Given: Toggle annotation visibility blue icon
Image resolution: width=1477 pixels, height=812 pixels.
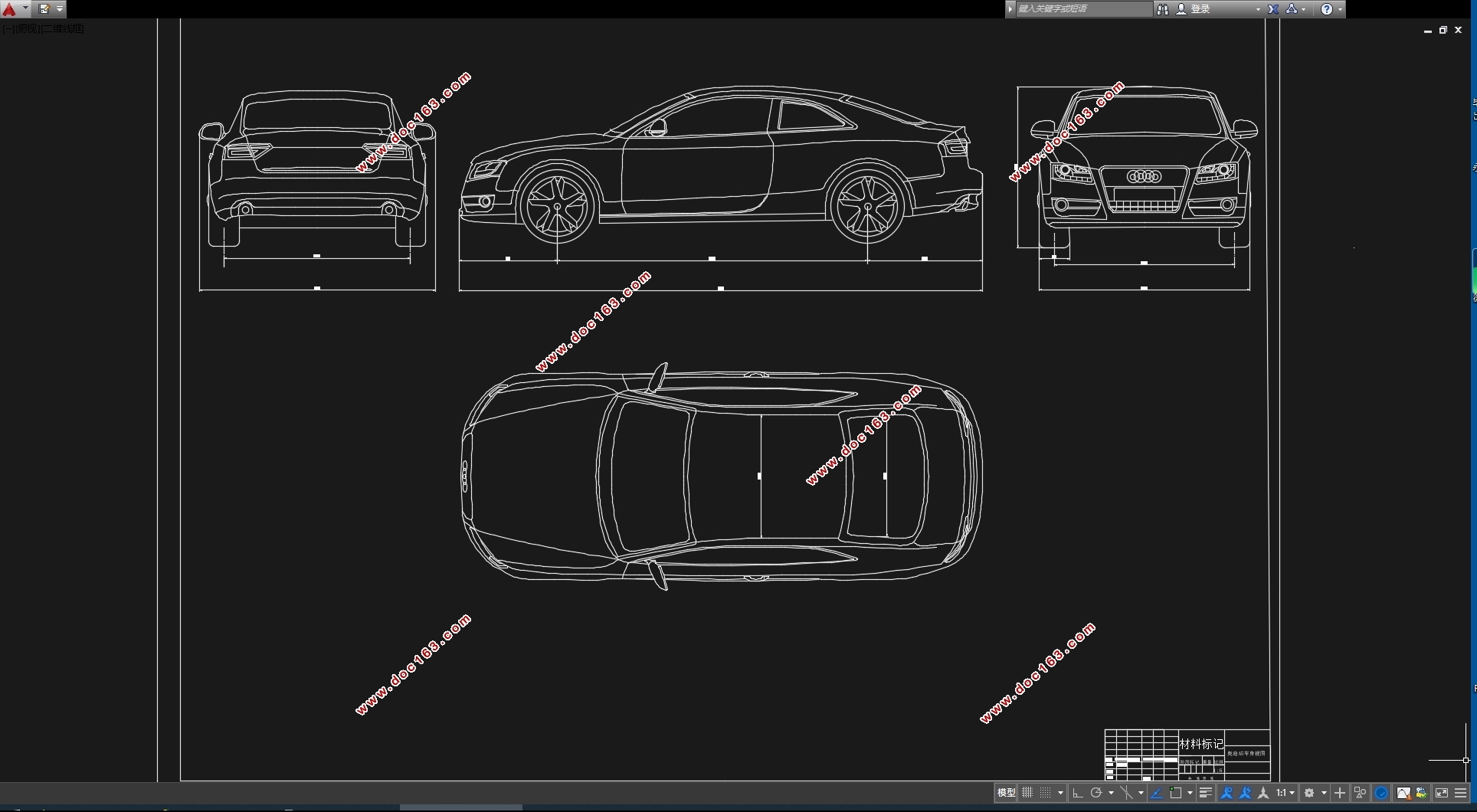Looking at the screenshot, I should point(1226,793).
